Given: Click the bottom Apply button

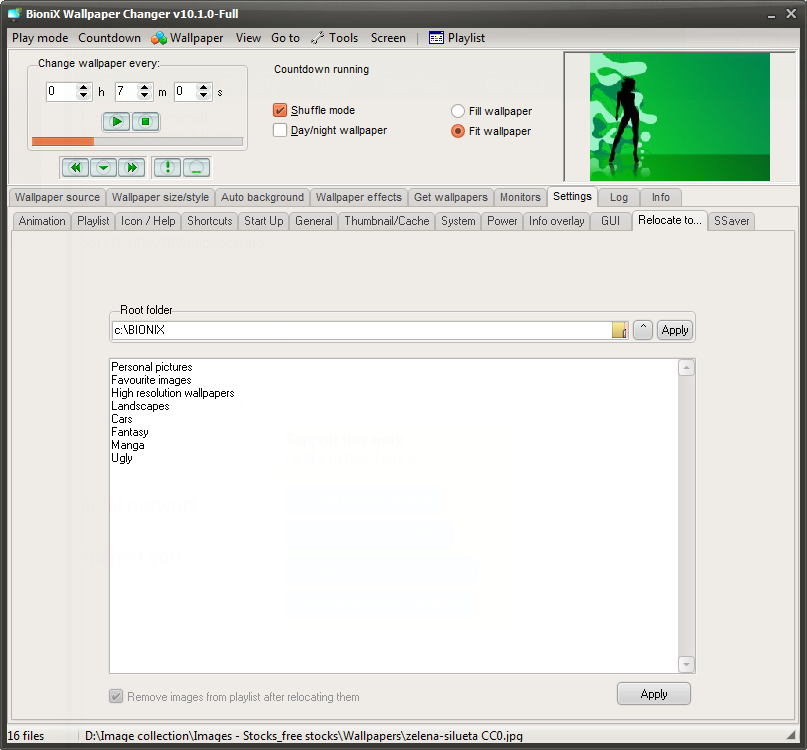Looking at the screenshot, I should pyautogui.click(x=654, y=694).
